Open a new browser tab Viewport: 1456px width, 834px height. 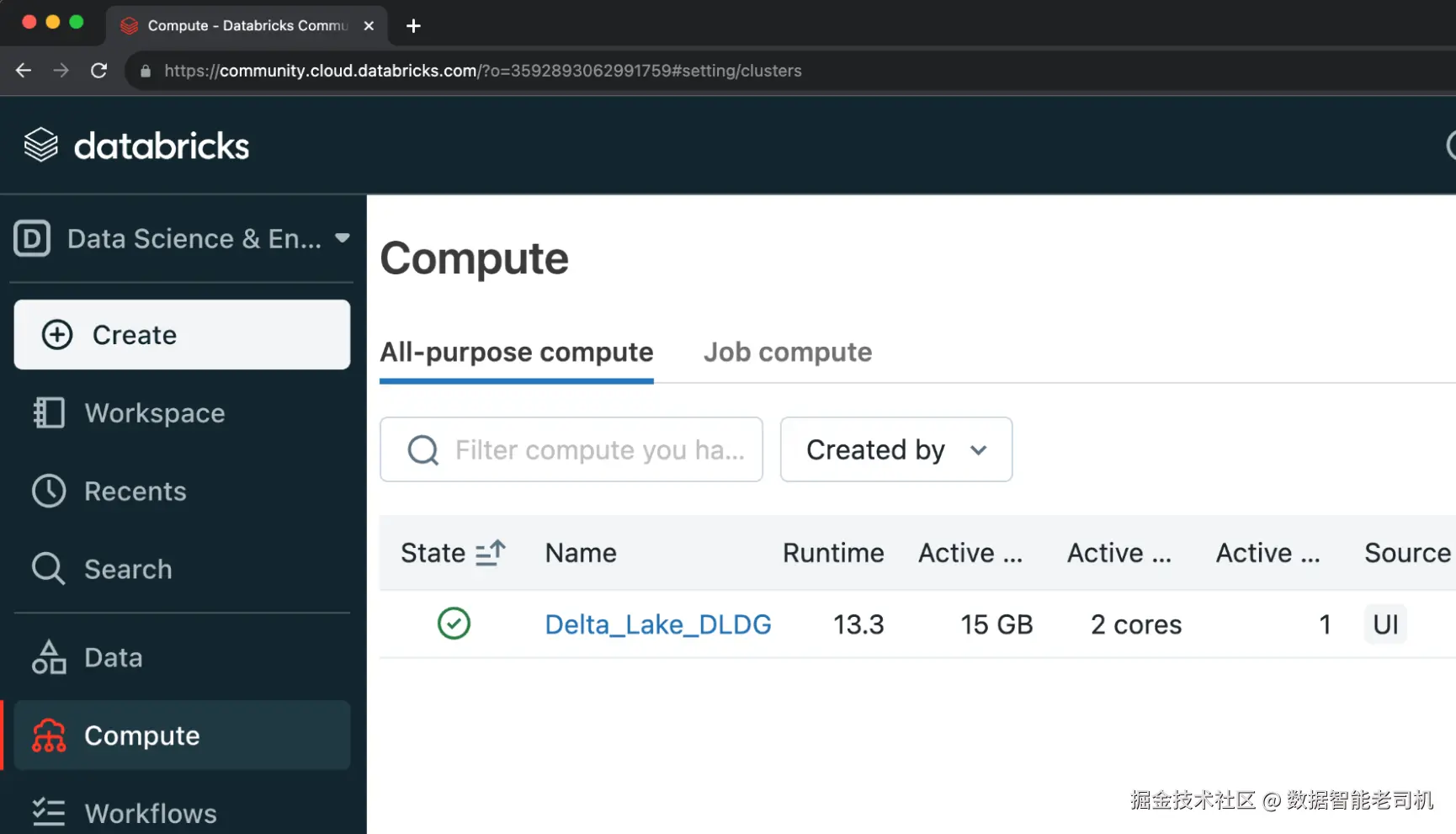click(413, 26)
